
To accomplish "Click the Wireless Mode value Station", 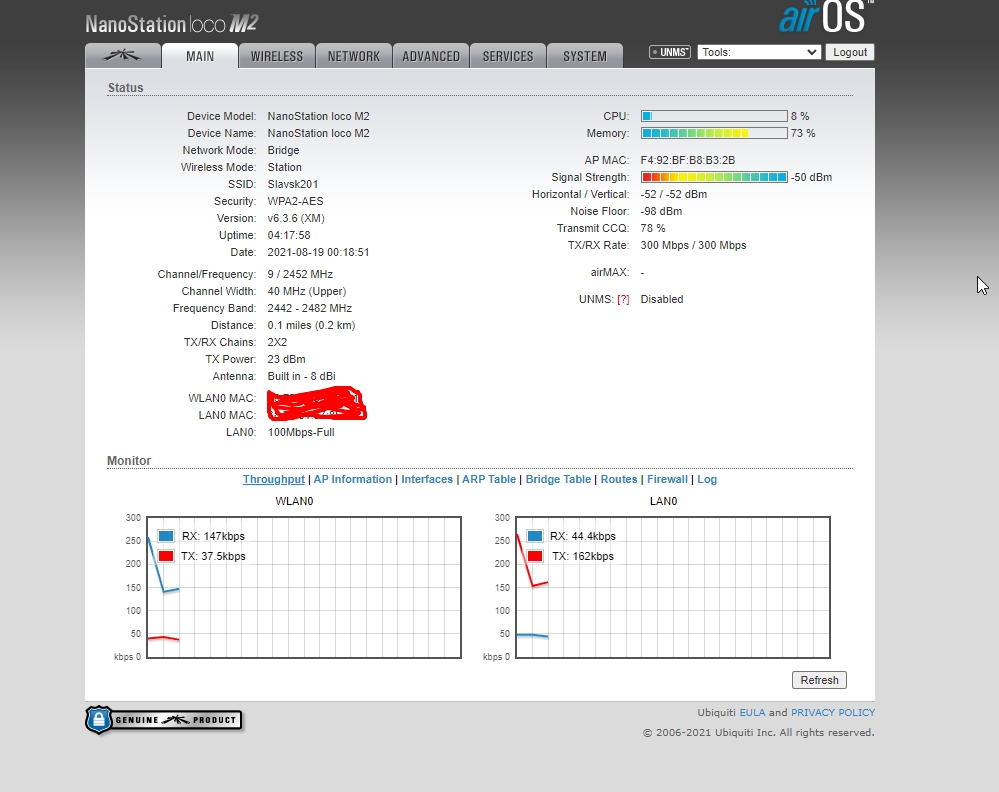I will [284, 167].
